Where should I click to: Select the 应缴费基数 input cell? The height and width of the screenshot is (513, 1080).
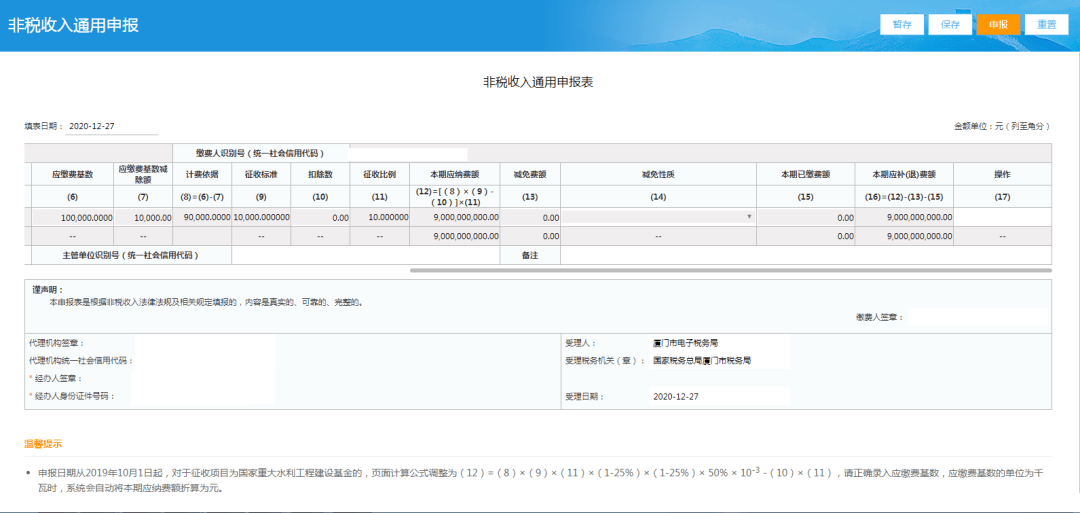72,217
